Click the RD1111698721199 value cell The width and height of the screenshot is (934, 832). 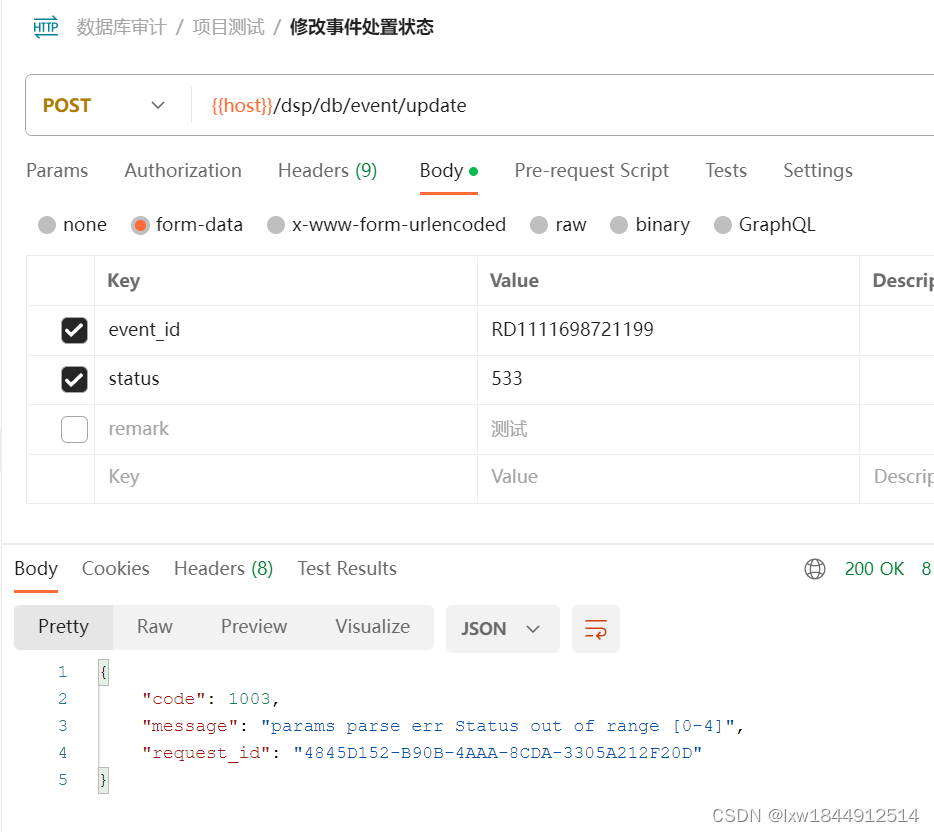(x=668, y=331)
